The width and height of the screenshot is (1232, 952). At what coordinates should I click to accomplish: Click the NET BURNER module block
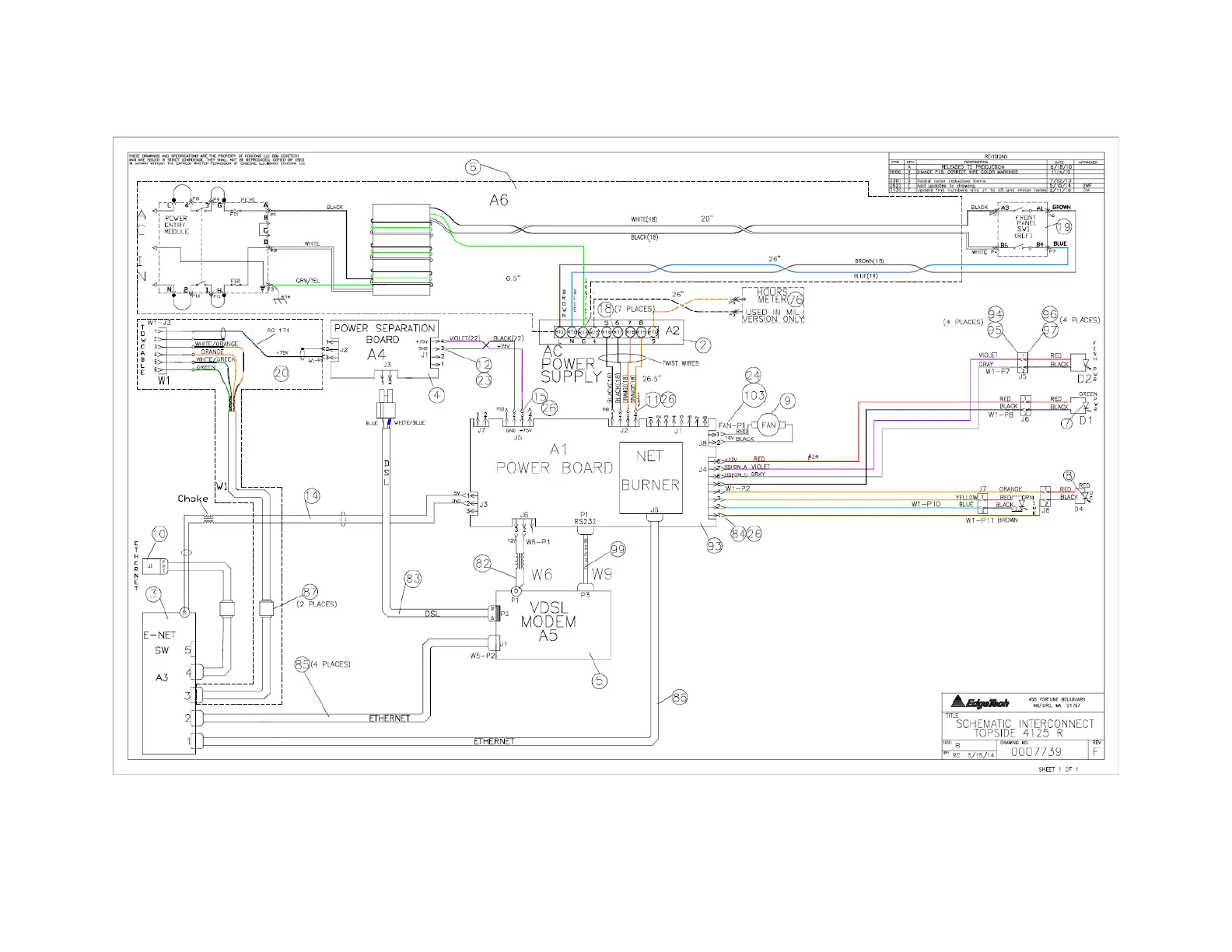tap(650, 478)
